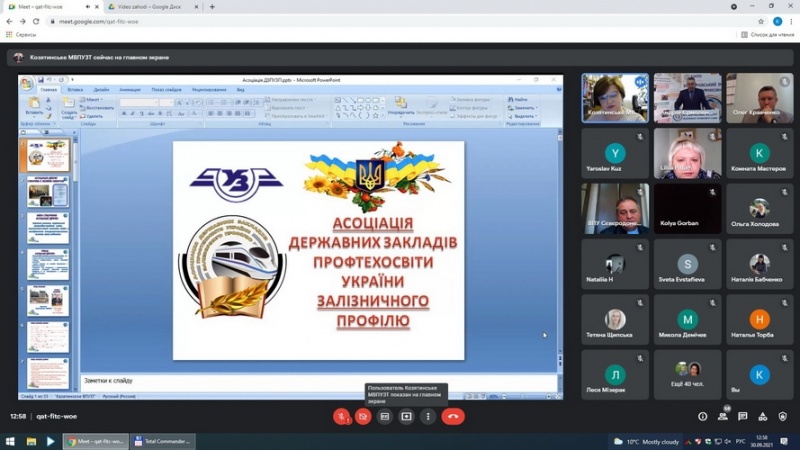Click the 'Ещё 40 чел.' tile
800x450 pixels.
coord(687,374)
